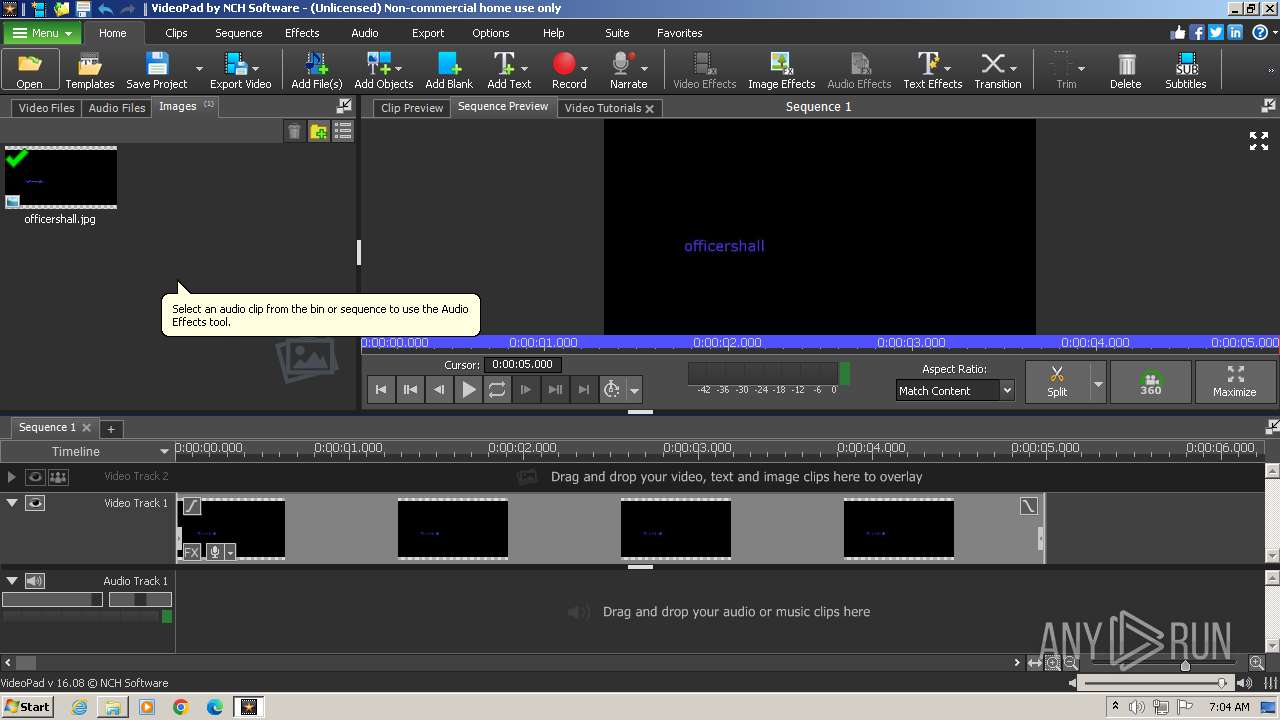This screenshot has height=720, width=1280.
Task: Delete selected bin item with trash icon
Action: click(x=294, y=131)
